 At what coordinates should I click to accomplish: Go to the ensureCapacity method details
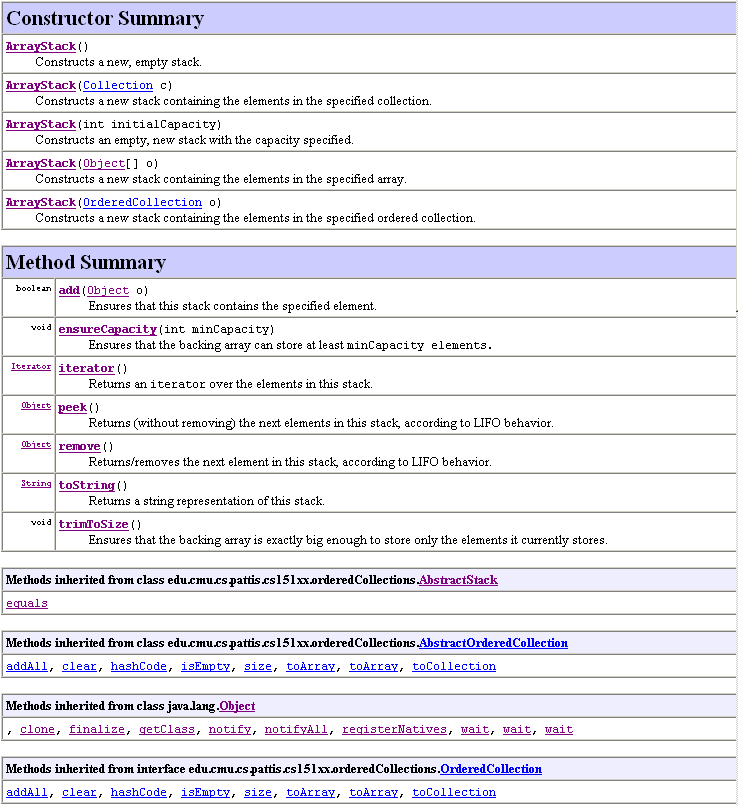(x=107, y=329)
